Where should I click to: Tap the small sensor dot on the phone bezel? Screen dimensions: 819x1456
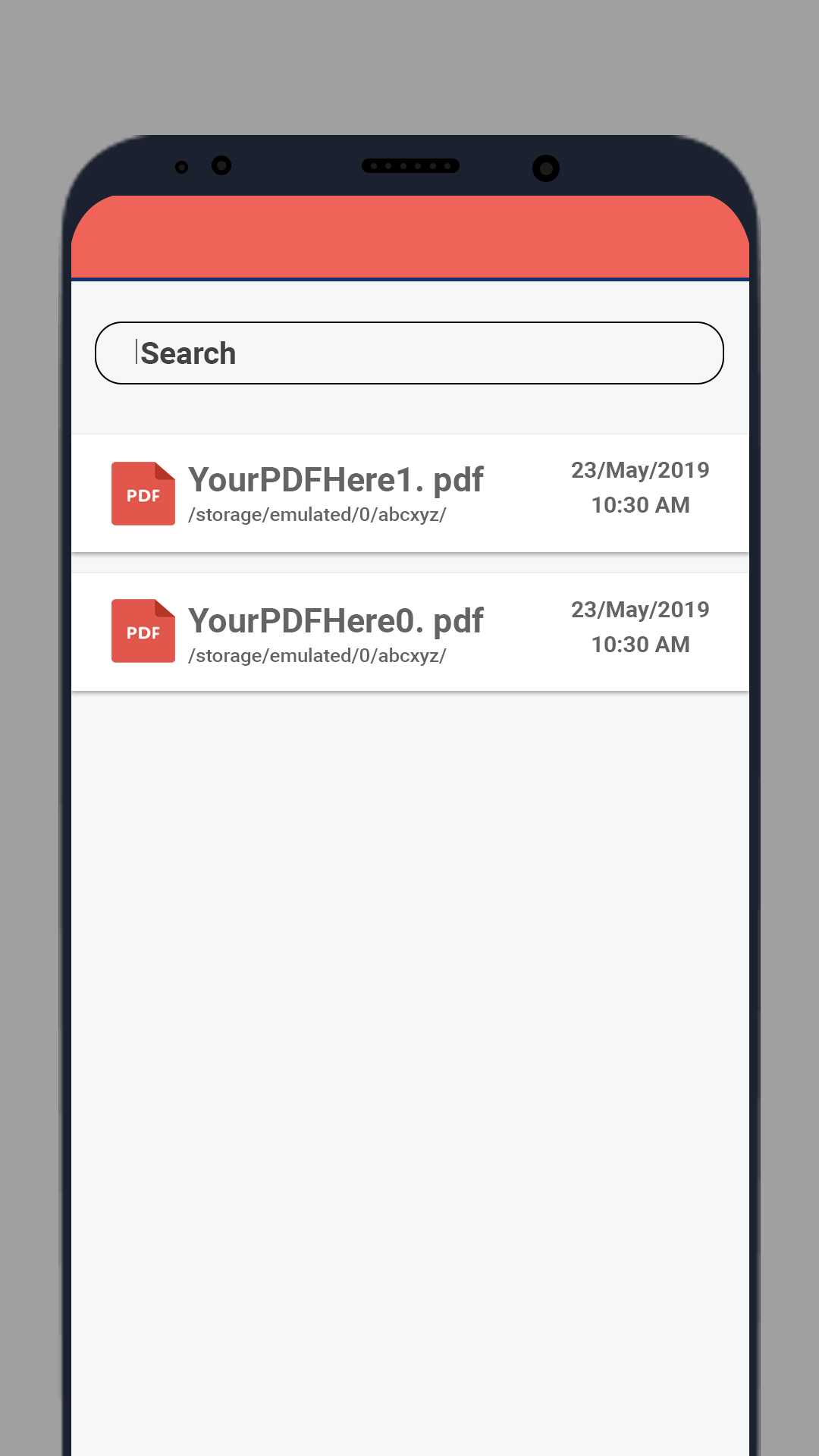pos(181,167)
